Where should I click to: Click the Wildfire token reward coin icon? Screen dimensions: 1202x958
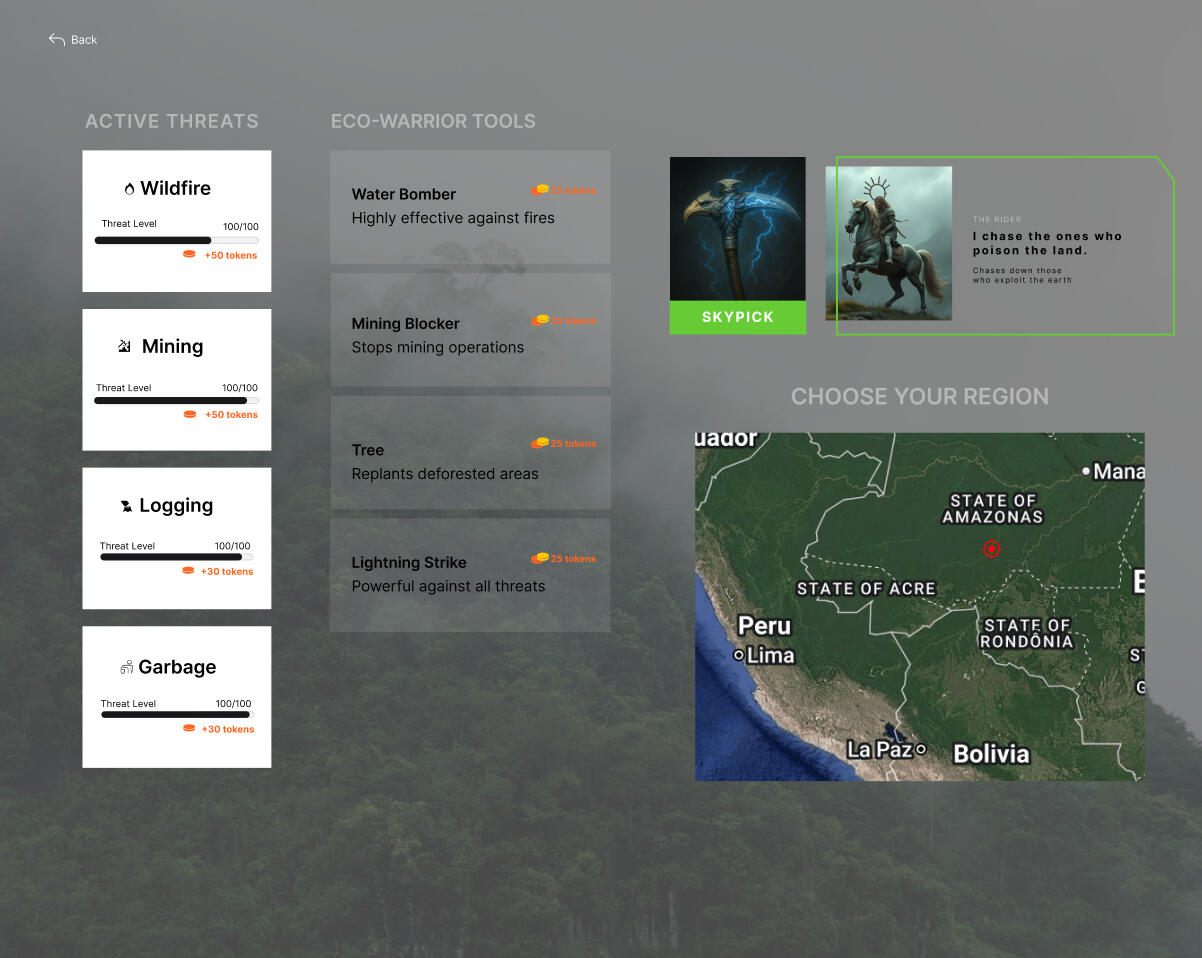[x=189, y=255]
